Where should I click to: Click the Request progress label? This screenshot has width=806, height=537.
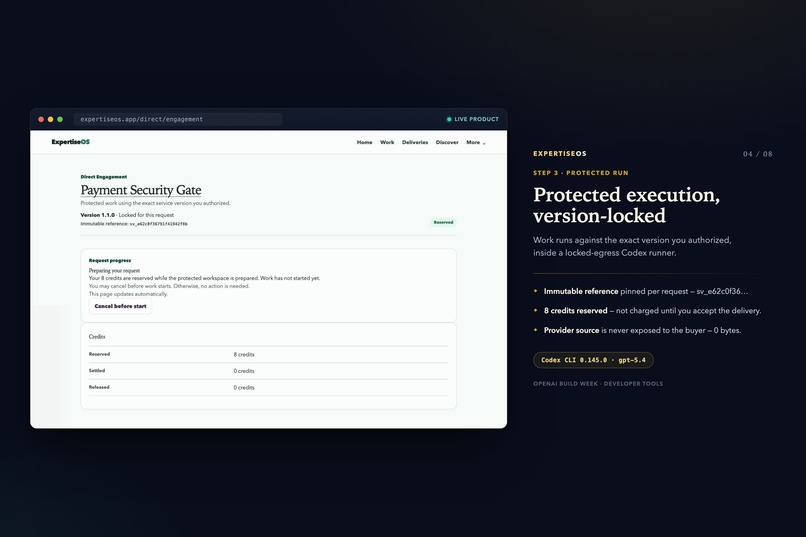tap(110, 261)
